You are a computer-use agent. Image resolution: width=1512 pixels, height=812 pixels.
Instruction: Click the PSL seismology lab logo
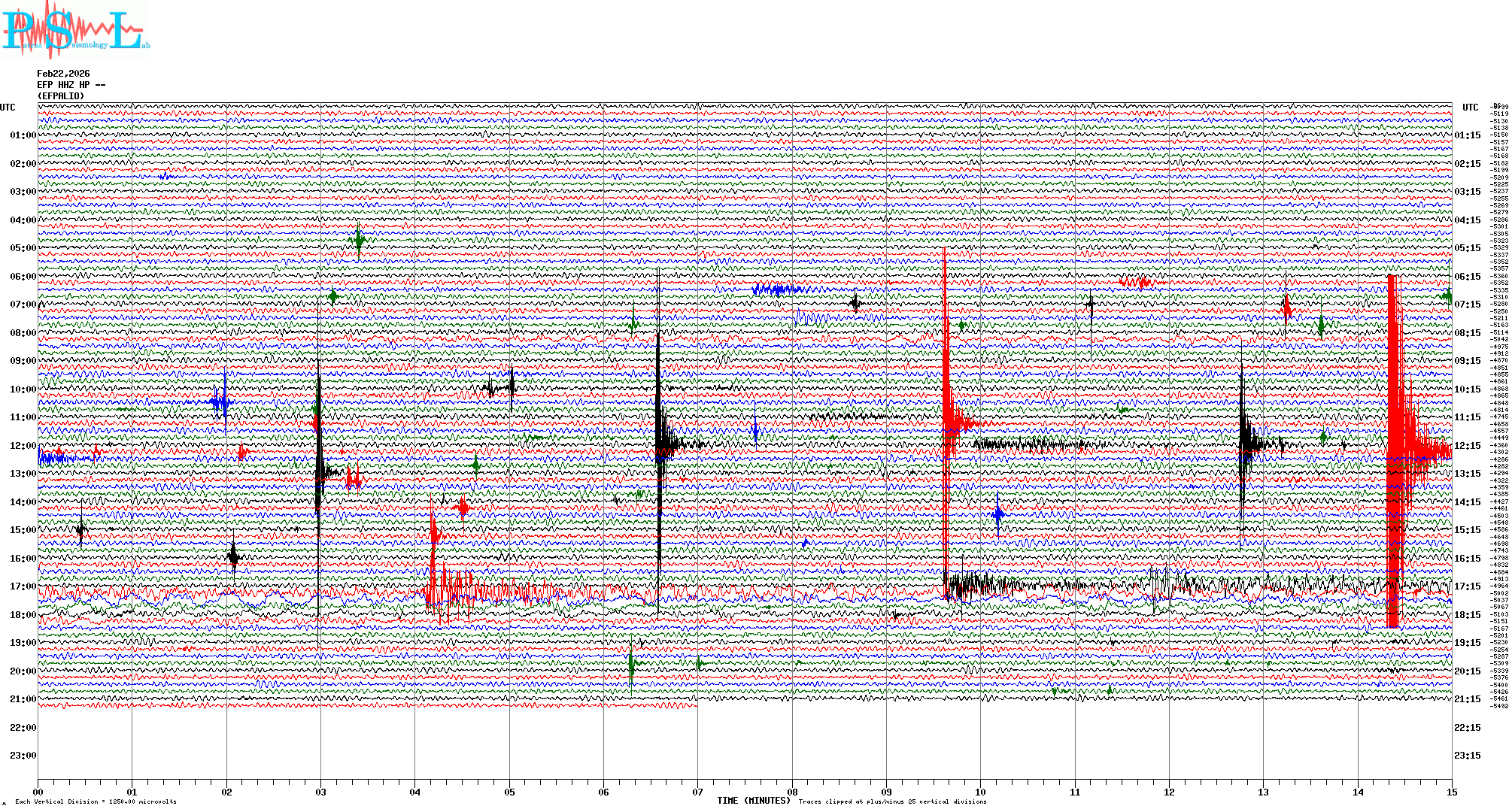[x=74, y=29]
